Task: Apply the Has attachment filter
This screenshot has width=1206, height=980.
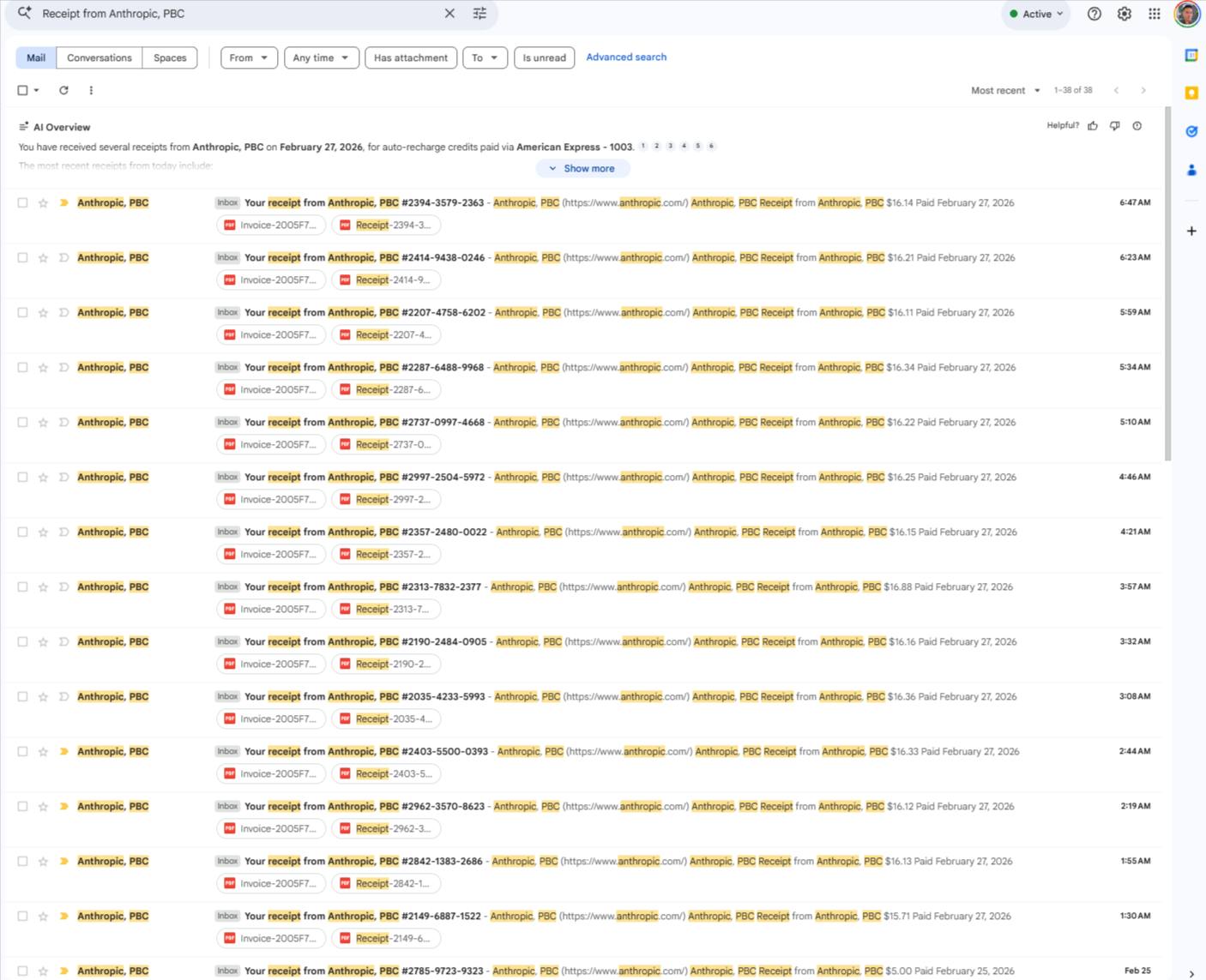Action: coord(411,57)
